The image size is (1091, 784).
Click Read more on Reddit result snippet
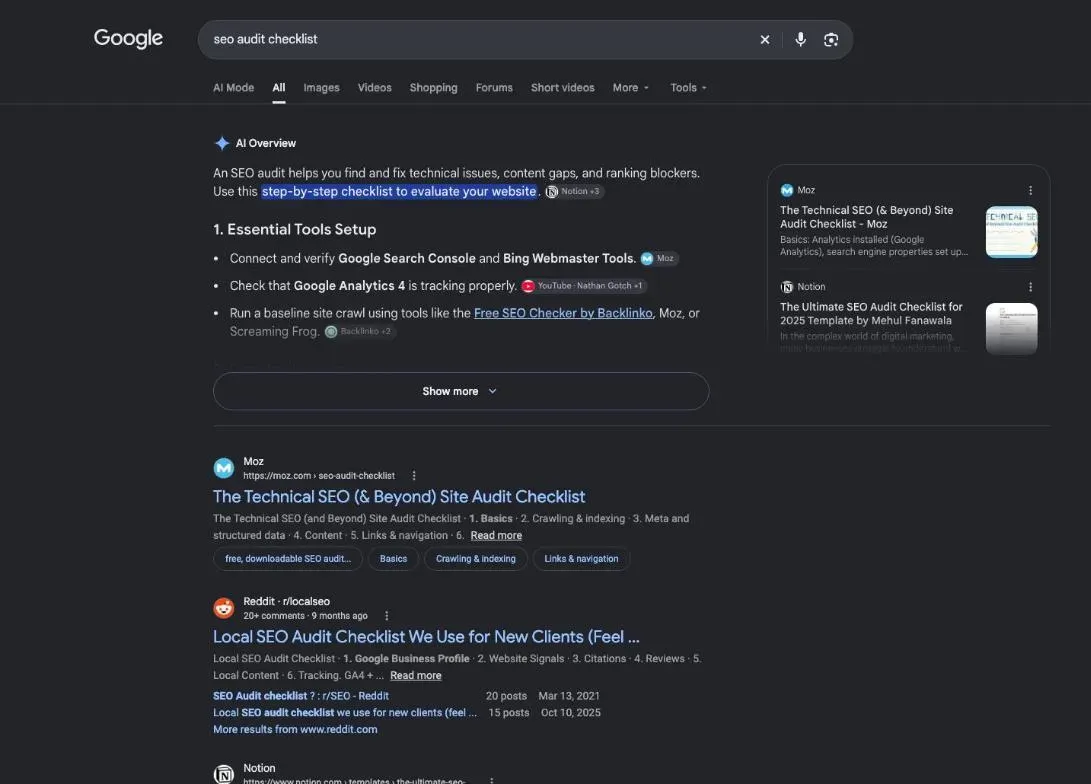click(x=415, y=675)
